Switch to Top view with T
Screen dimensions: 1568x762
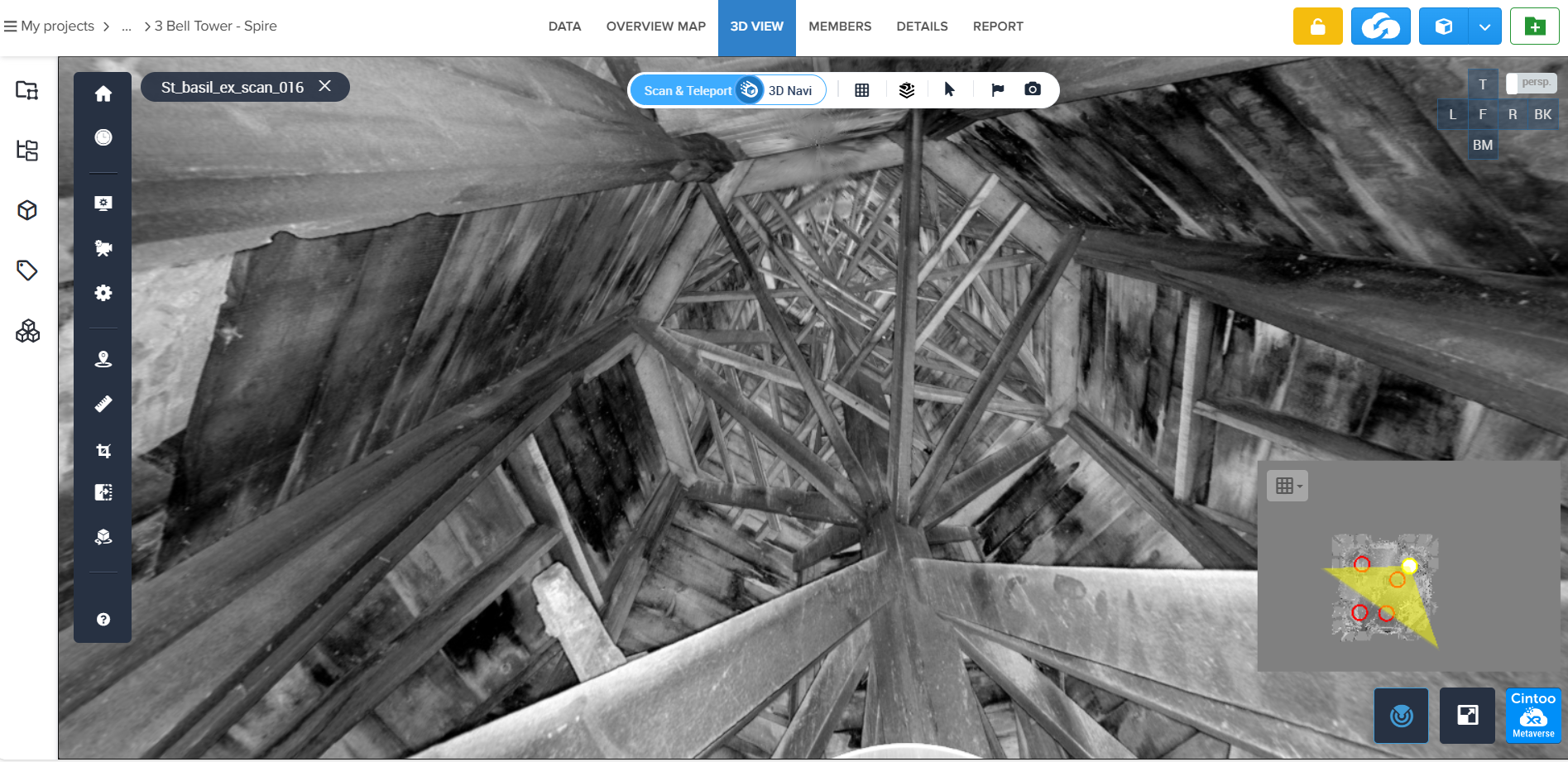click(x=1483, y=84)
